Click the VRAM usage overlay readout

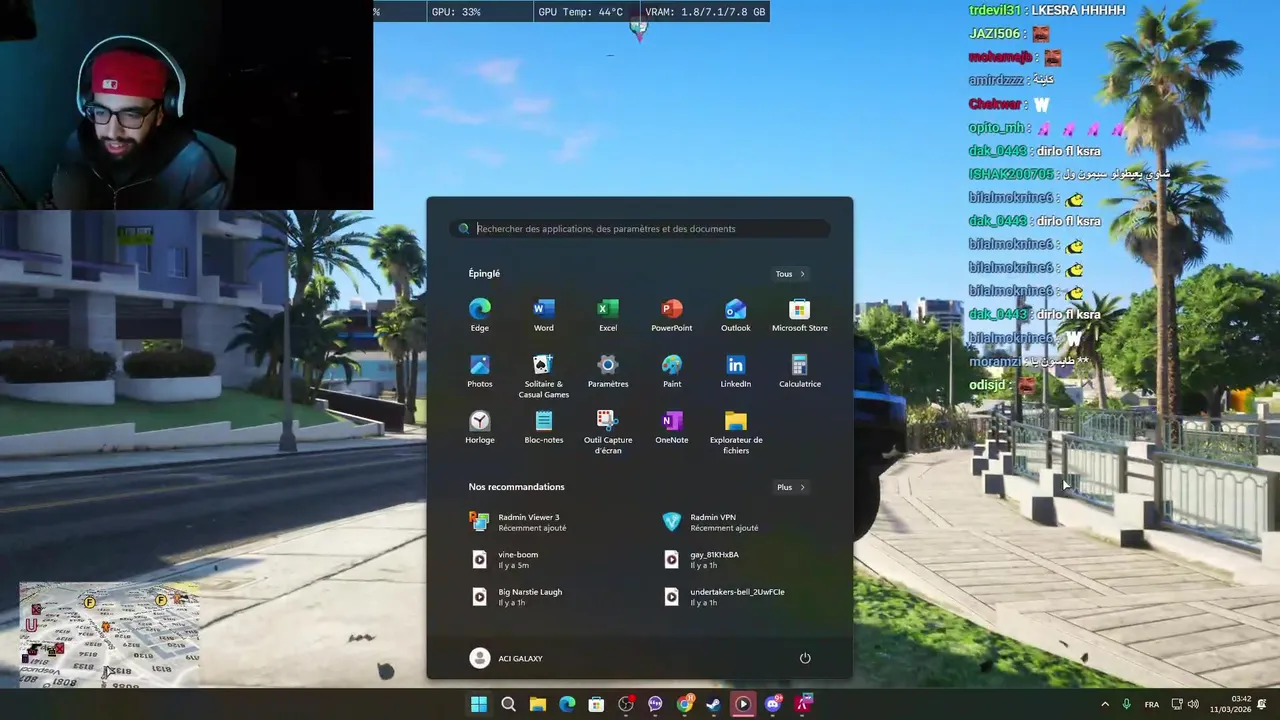[705, 12]
